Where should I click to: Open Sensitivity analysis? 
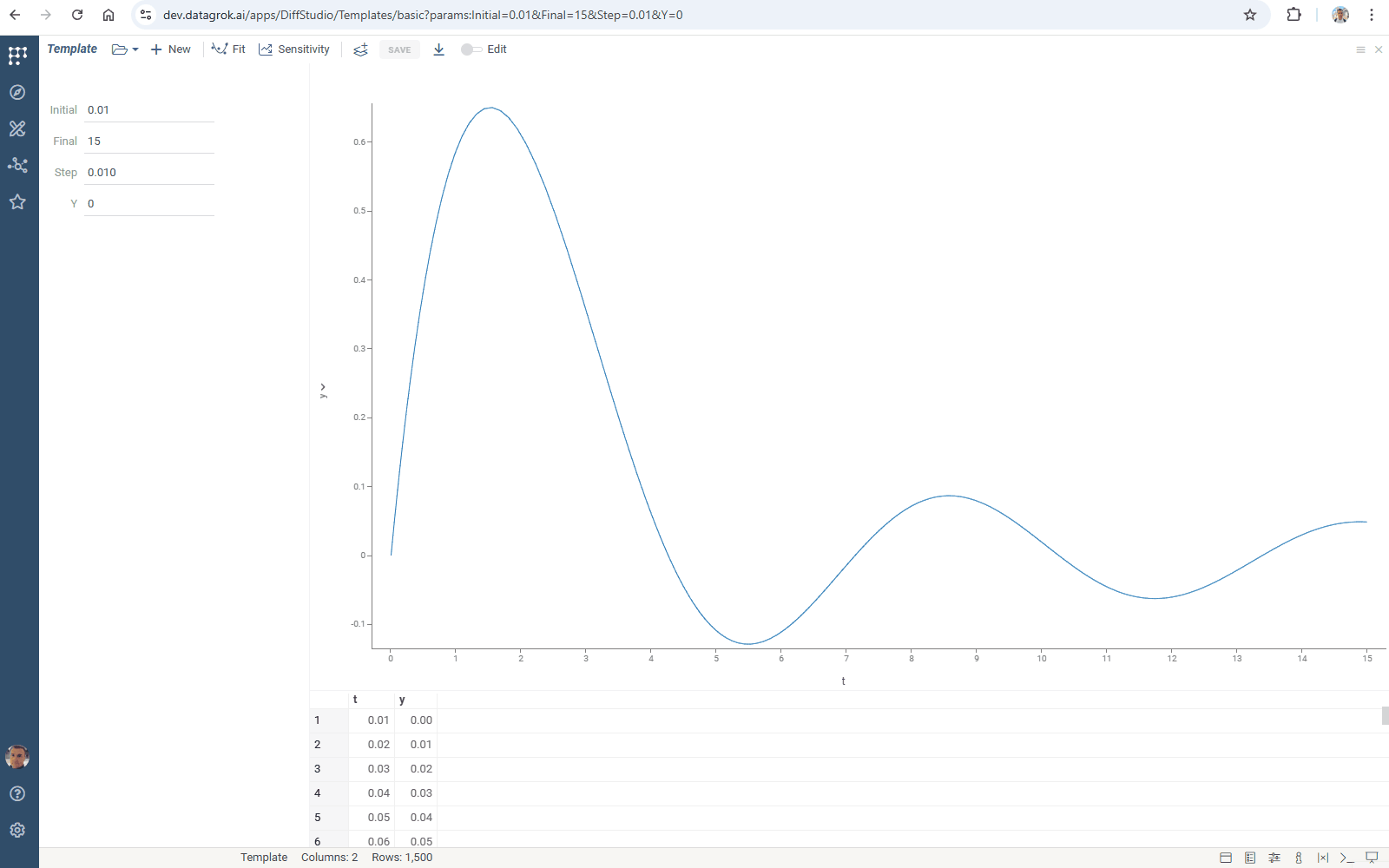coord(294,49)
